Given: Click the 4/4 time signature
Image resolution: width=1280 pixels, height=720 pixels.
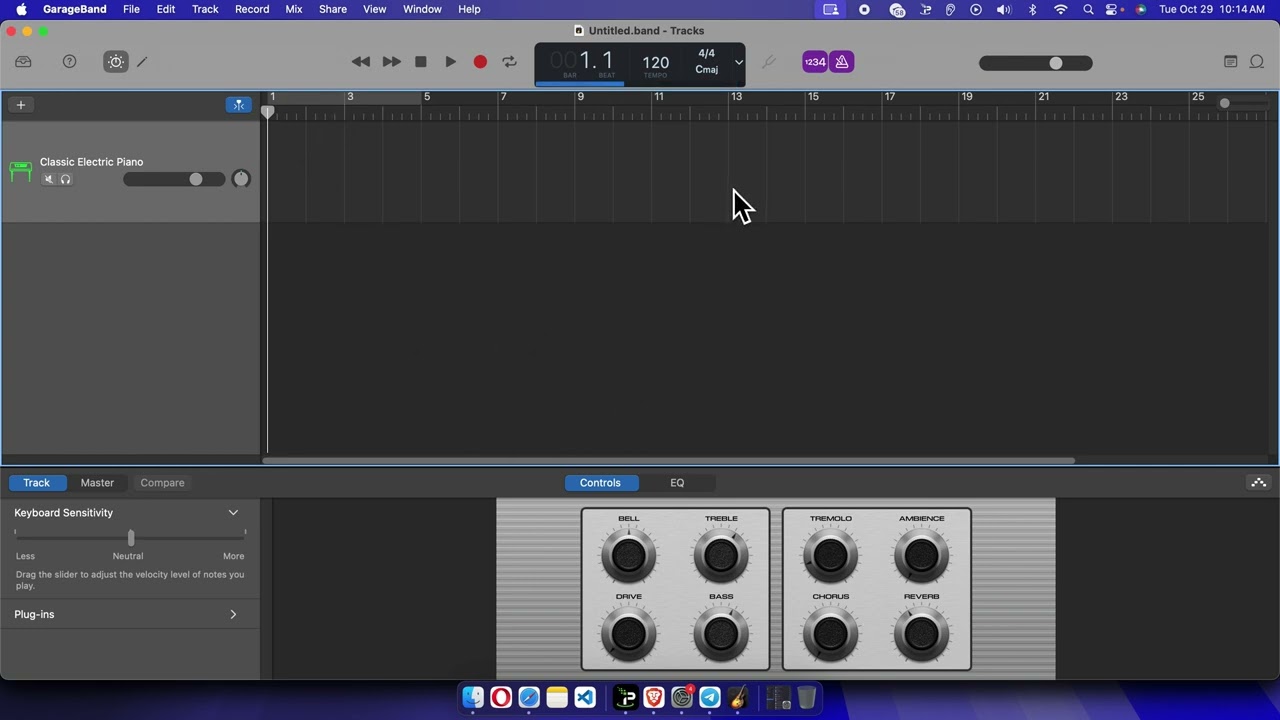Looking at the screenshot, I should coord(706,53).
